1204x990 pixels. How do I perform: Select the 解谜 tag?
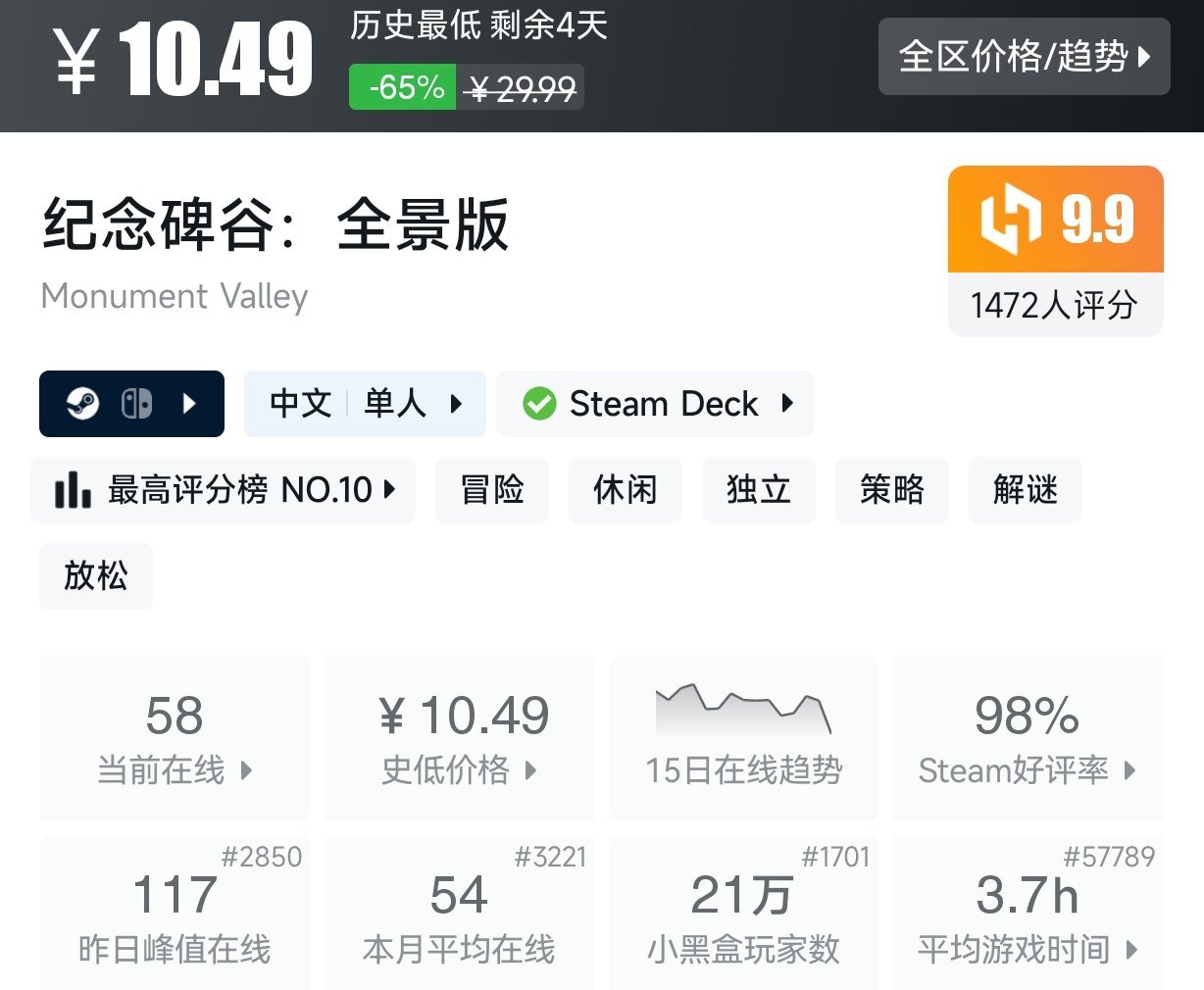coord(1025,489)
